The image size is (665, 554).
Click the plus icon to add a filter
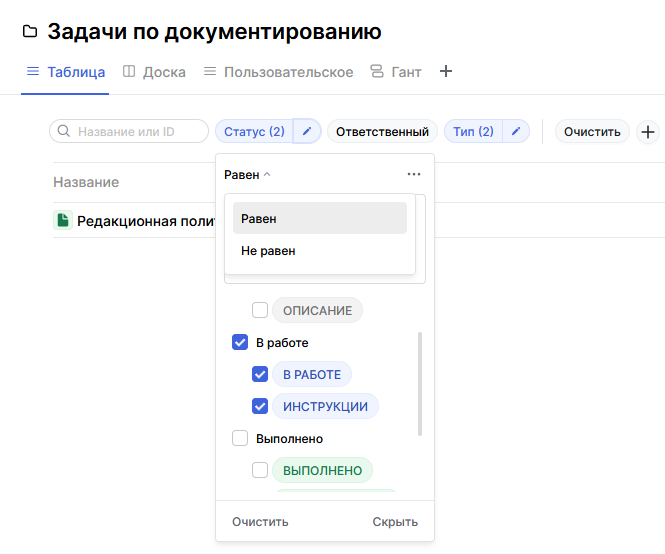(648, 132)
